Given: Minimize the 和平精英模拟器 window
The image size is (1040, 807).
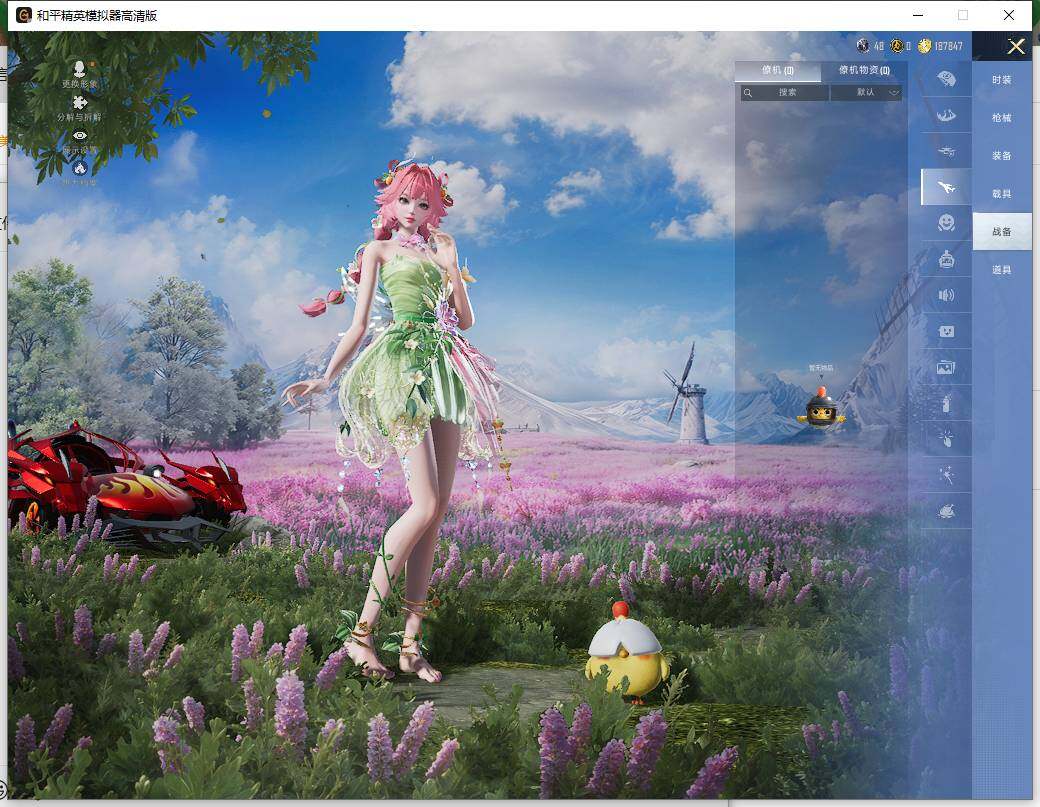Looking at the screenshot, I should pos(918,15).
